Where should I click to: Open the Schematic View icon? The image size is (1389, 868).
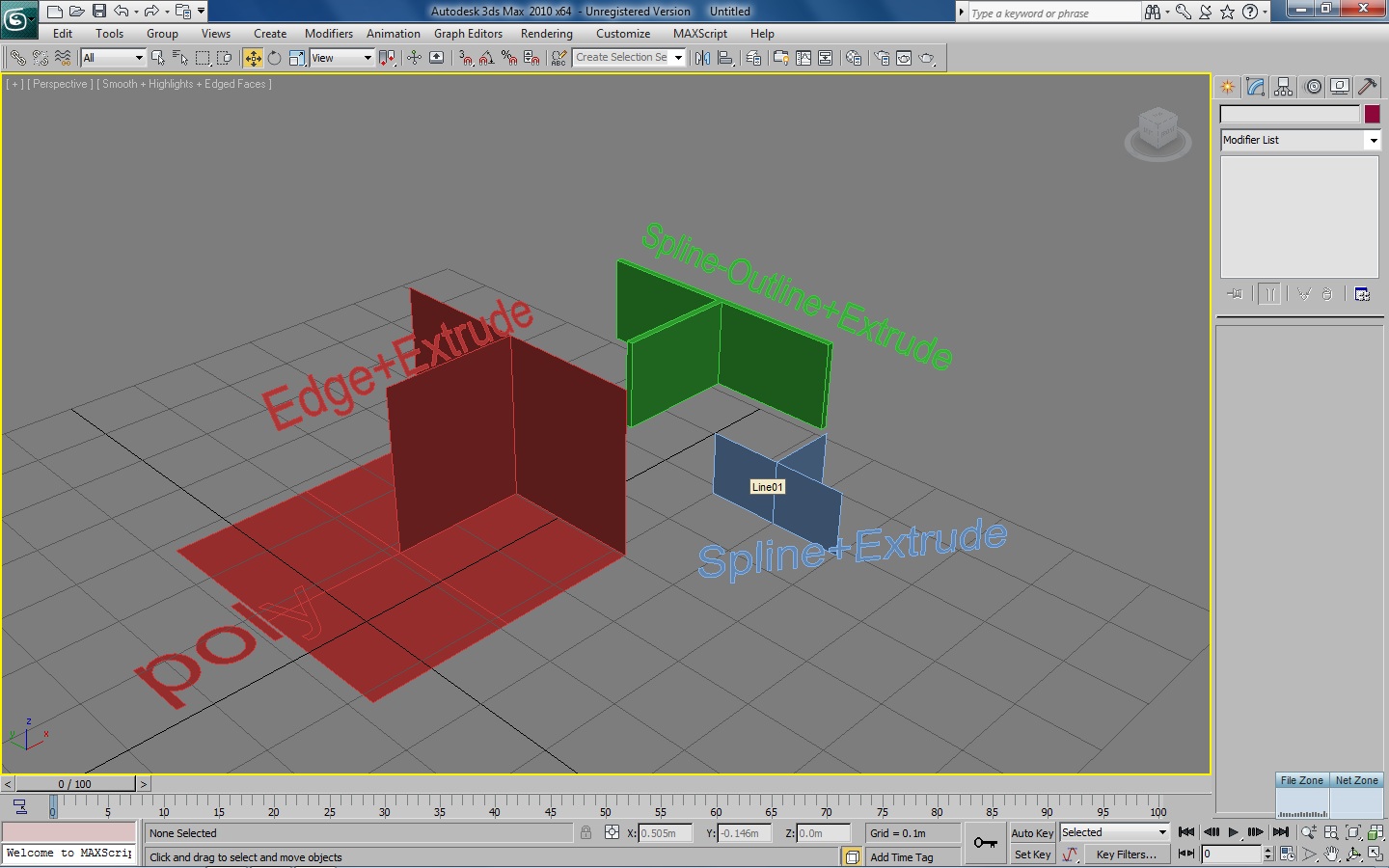826,58
